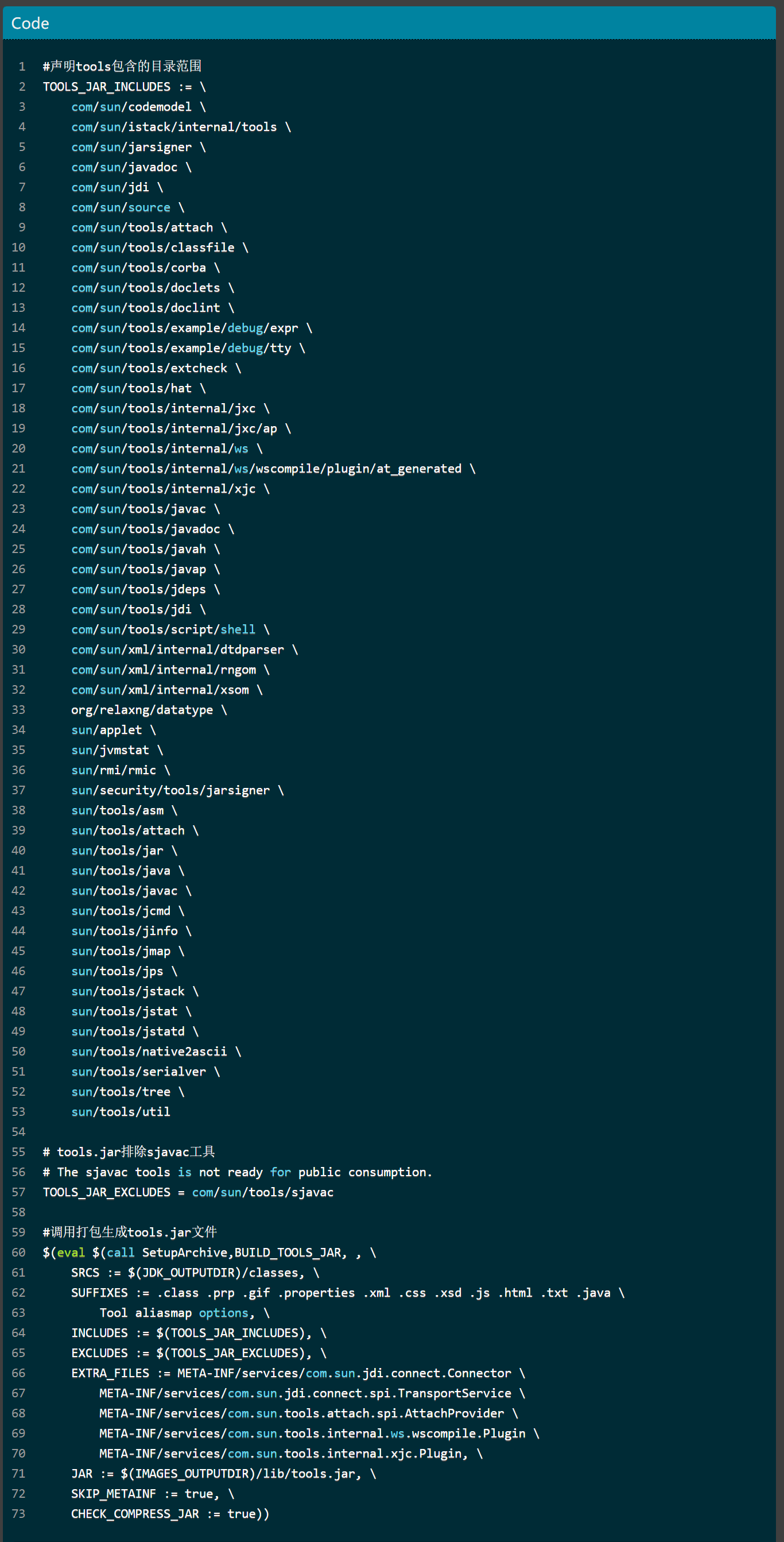
Task: Click the wscompile/plugin/at_generated line
Action: coord(274,469)
